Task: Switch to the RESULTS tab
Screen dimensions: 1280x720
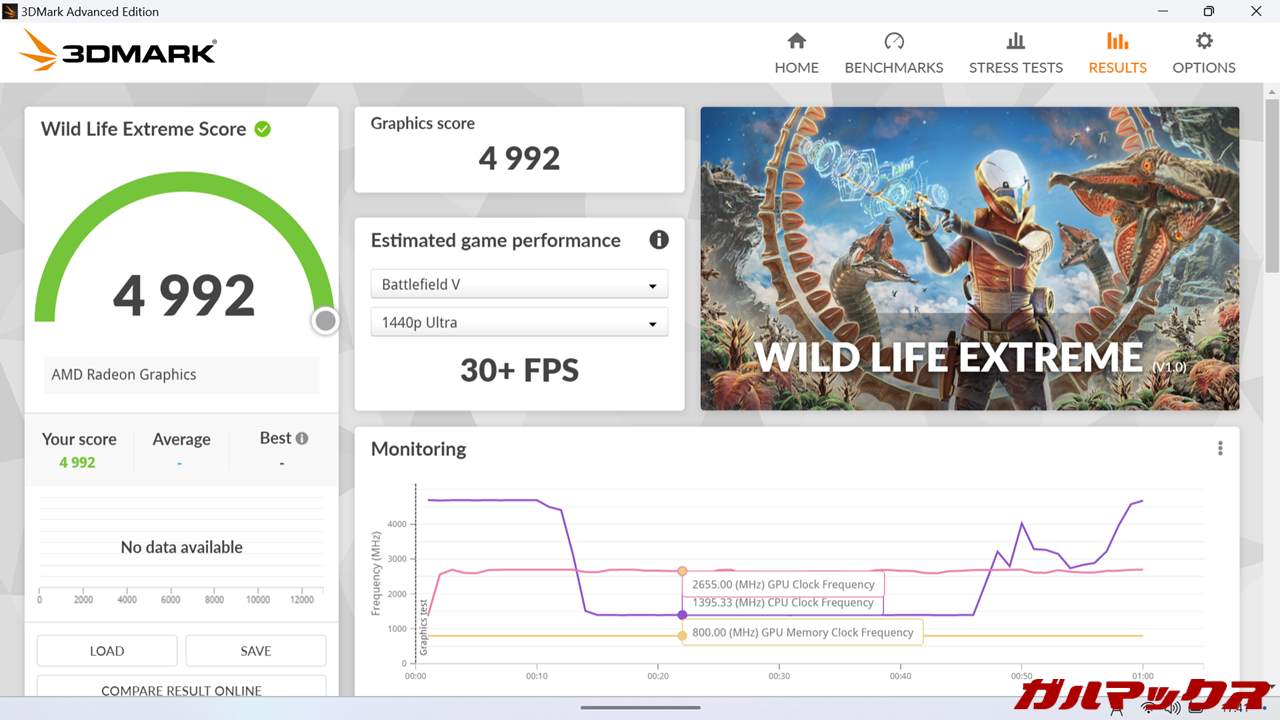Action: (x=1117, y=53)
